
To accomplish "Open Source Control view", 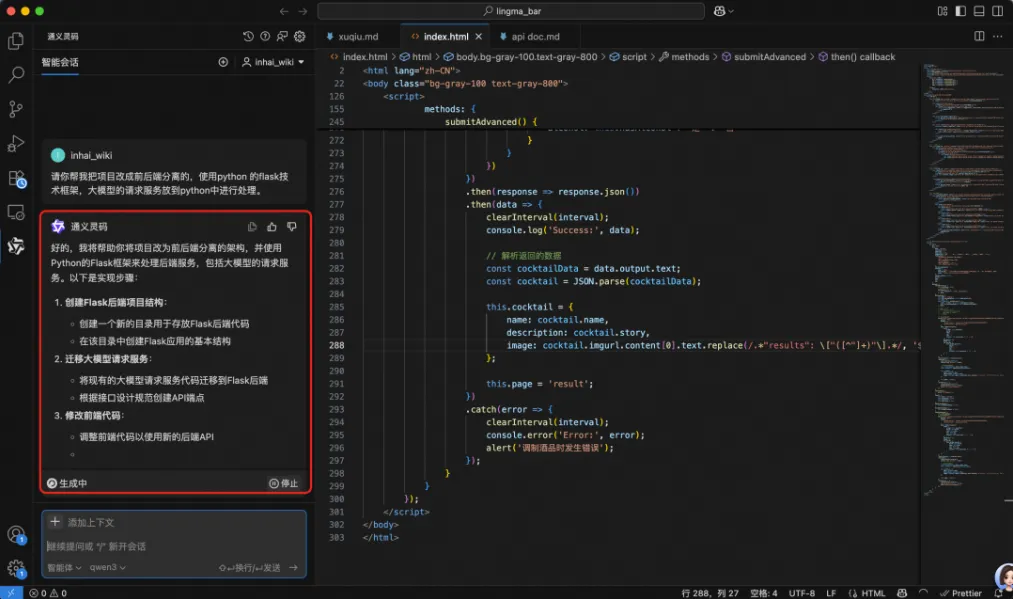I will coord(16,109).
